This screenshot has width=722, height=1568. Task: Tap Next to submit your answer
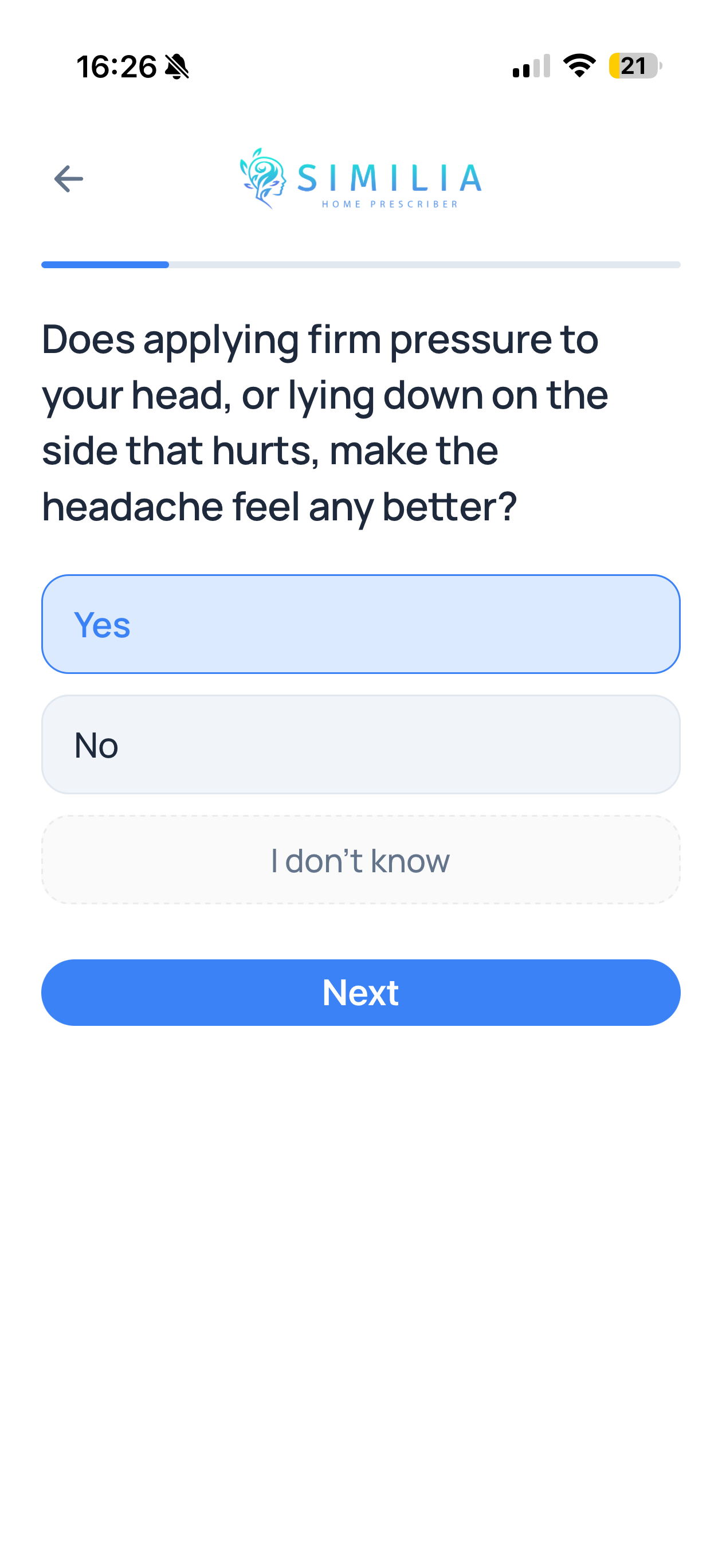[360, 992]
